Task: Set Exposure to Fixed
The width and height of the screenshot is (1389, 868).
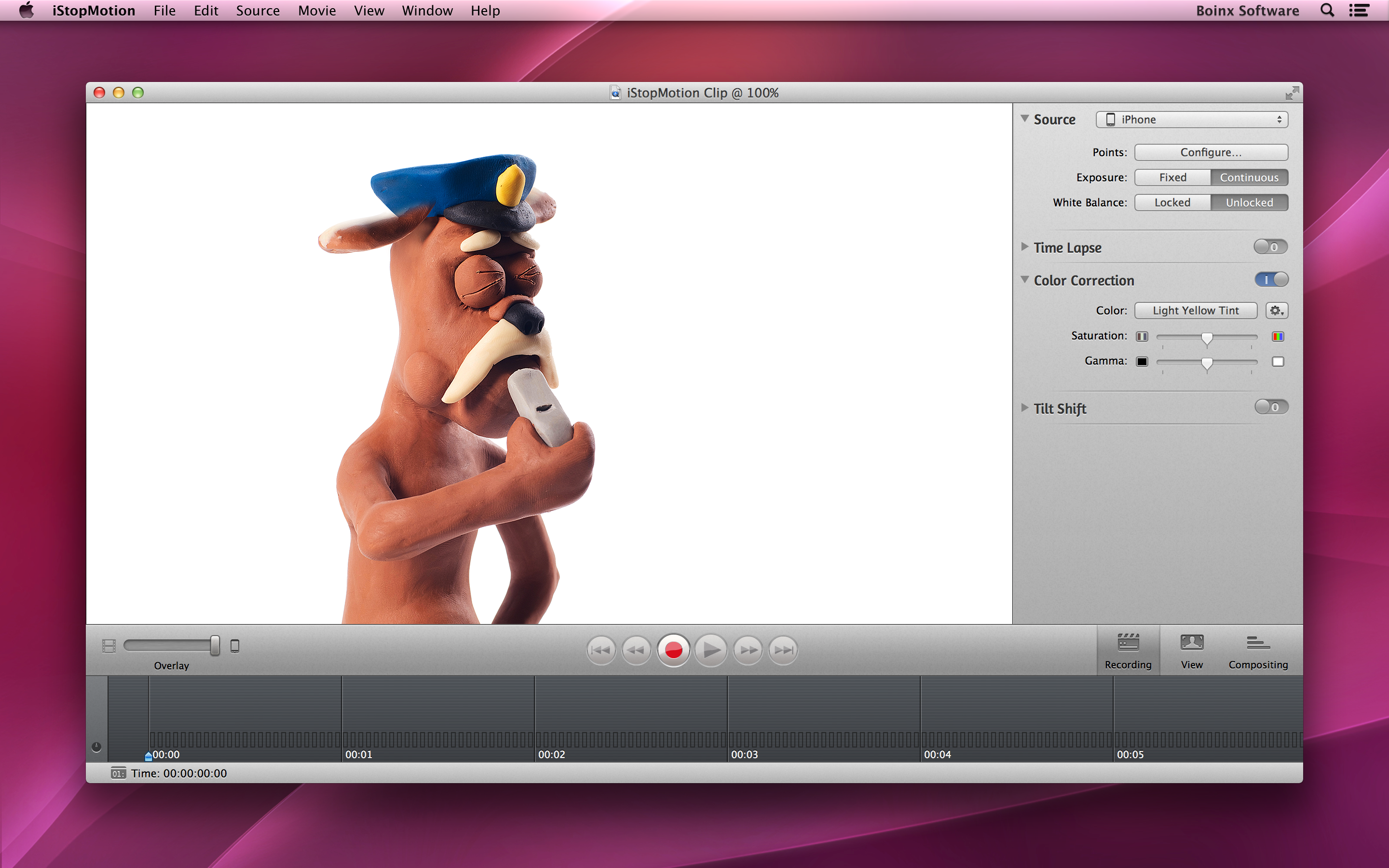Action: pyautogui.click(x=1172, y=177)
